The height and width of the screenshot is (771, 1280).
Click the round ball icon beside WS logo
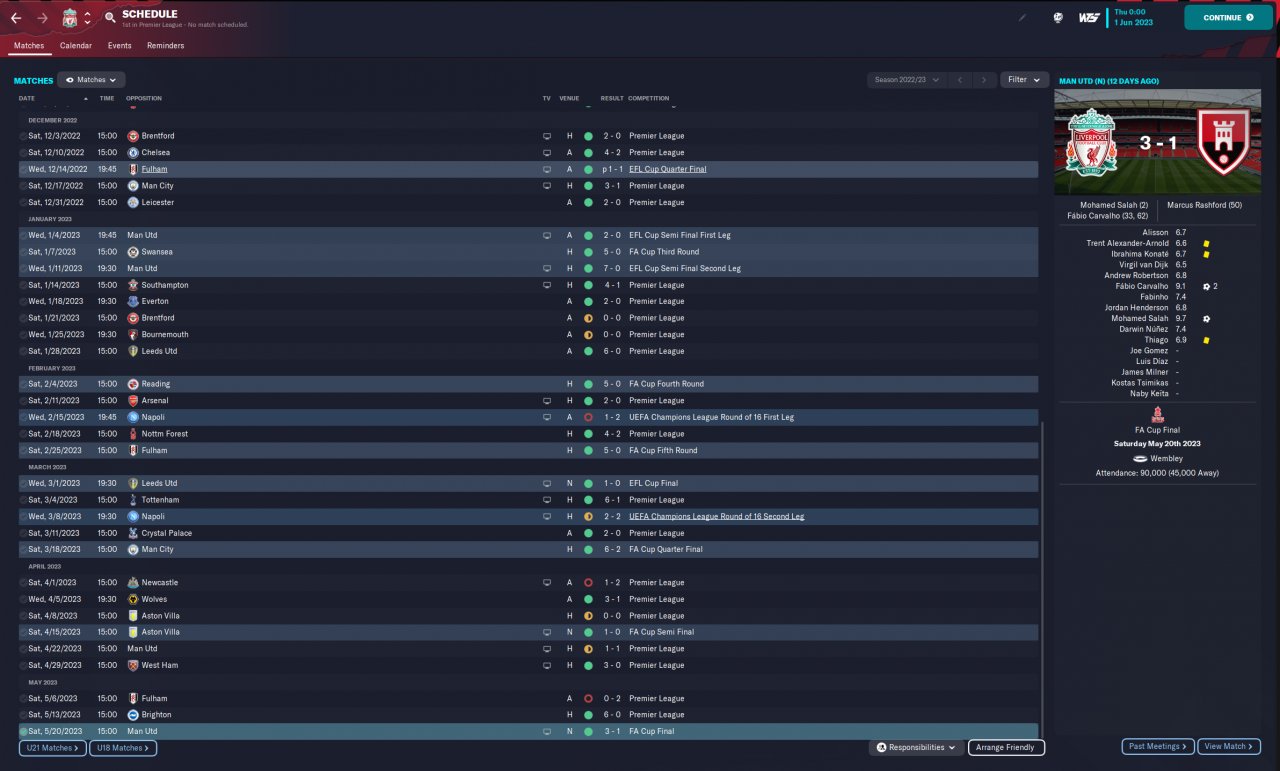(x=1058, y=17)
